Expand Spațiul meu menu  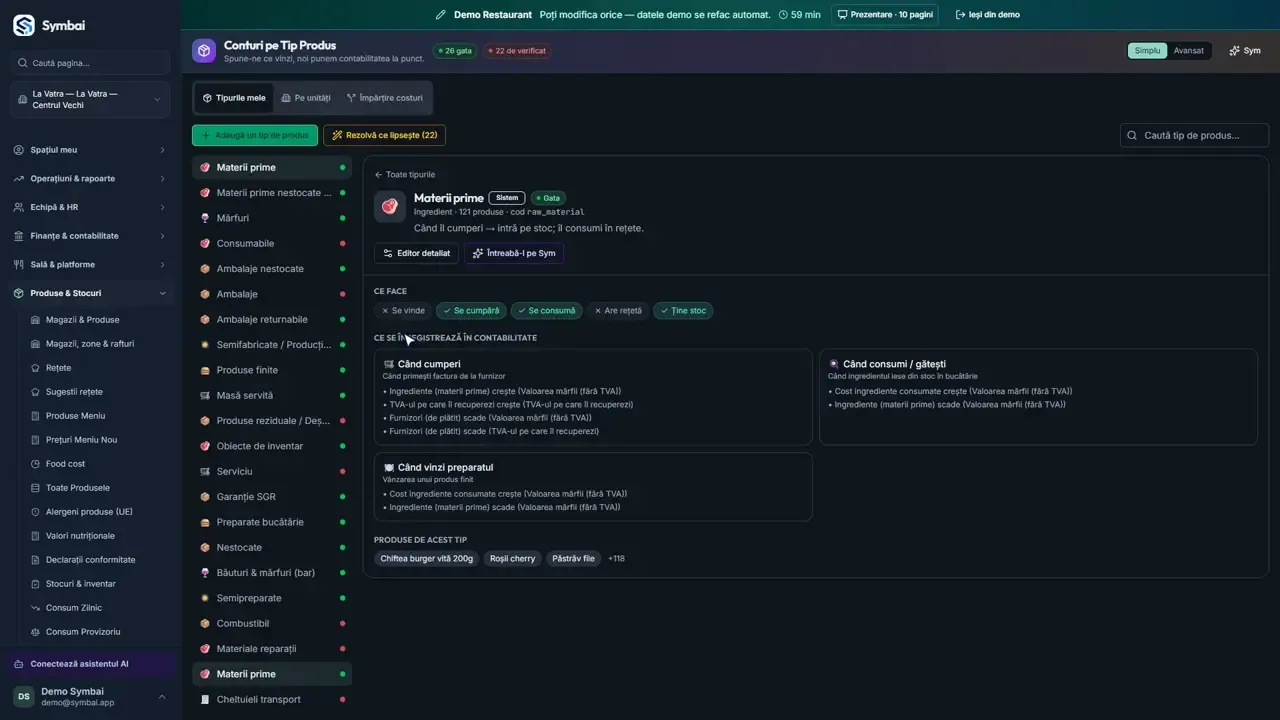click(x=90, y=150)
